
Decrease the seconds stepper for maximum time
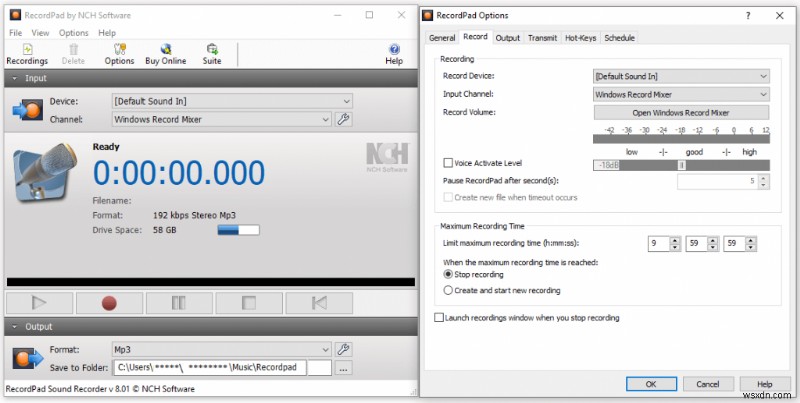click(x=751, y=247)
